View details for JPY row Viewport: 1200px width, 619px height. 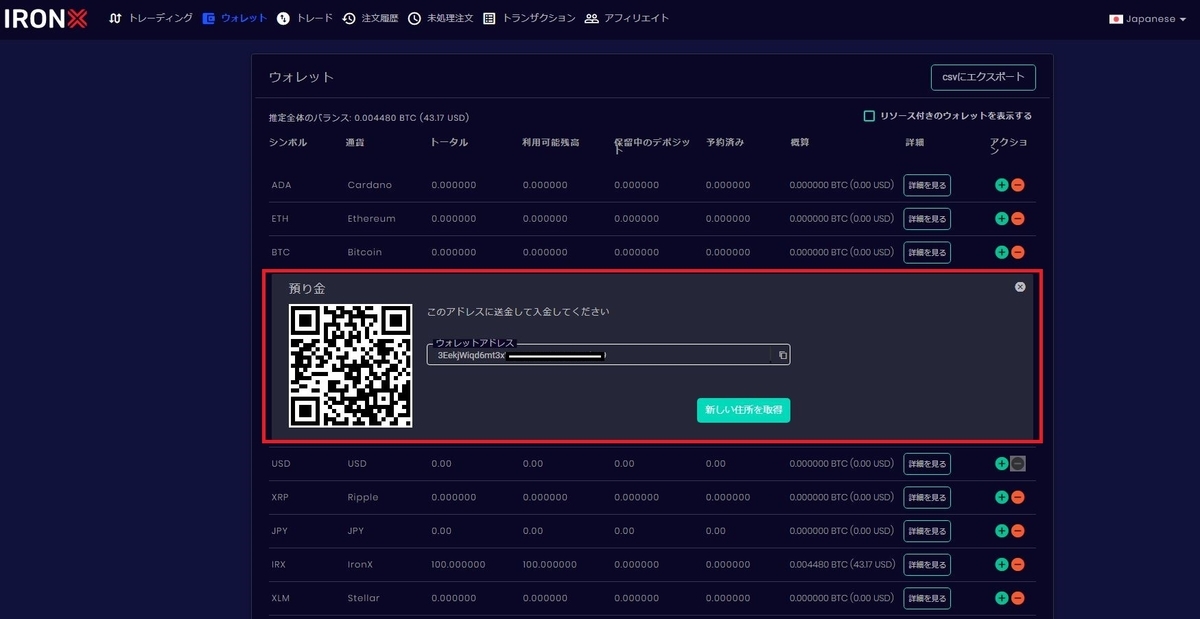pyautogui.click(x=927, y=531)
